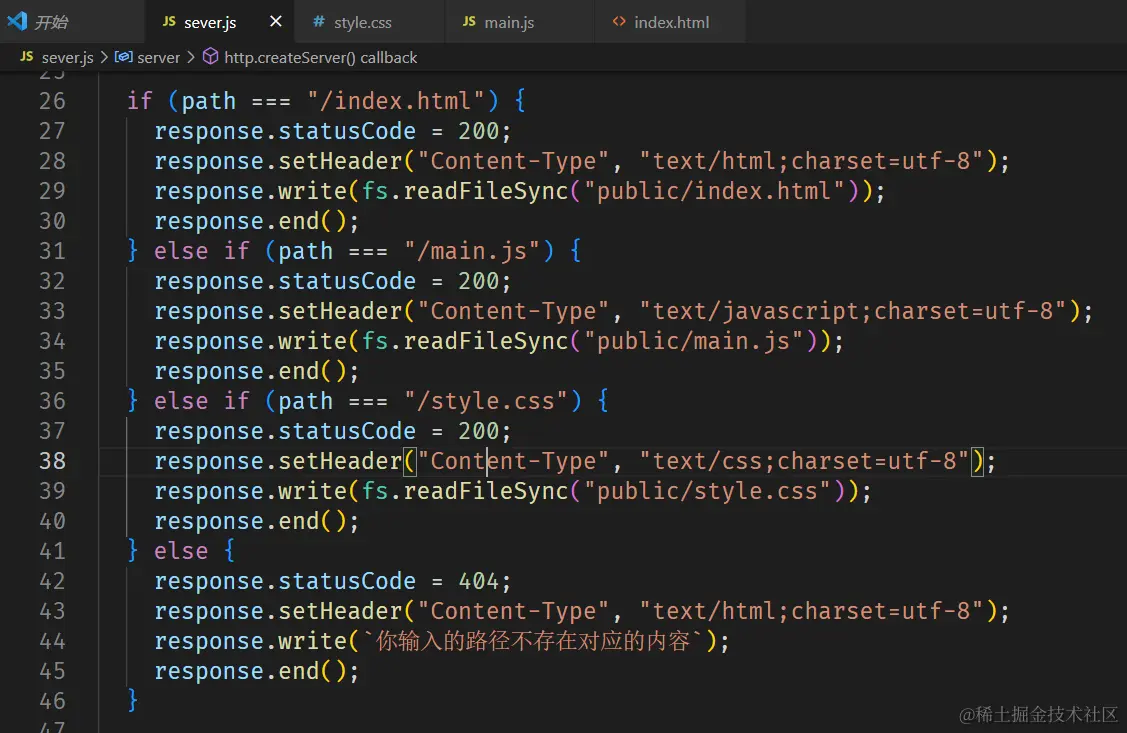Click line number 46 in gutter
The image size is (1127, 733).
(52, 701)
